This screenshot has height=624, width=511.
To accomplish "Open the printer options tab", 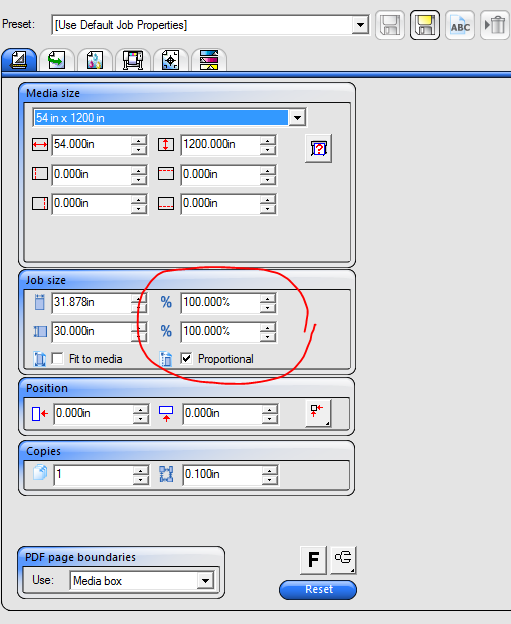I will point(133,60).
